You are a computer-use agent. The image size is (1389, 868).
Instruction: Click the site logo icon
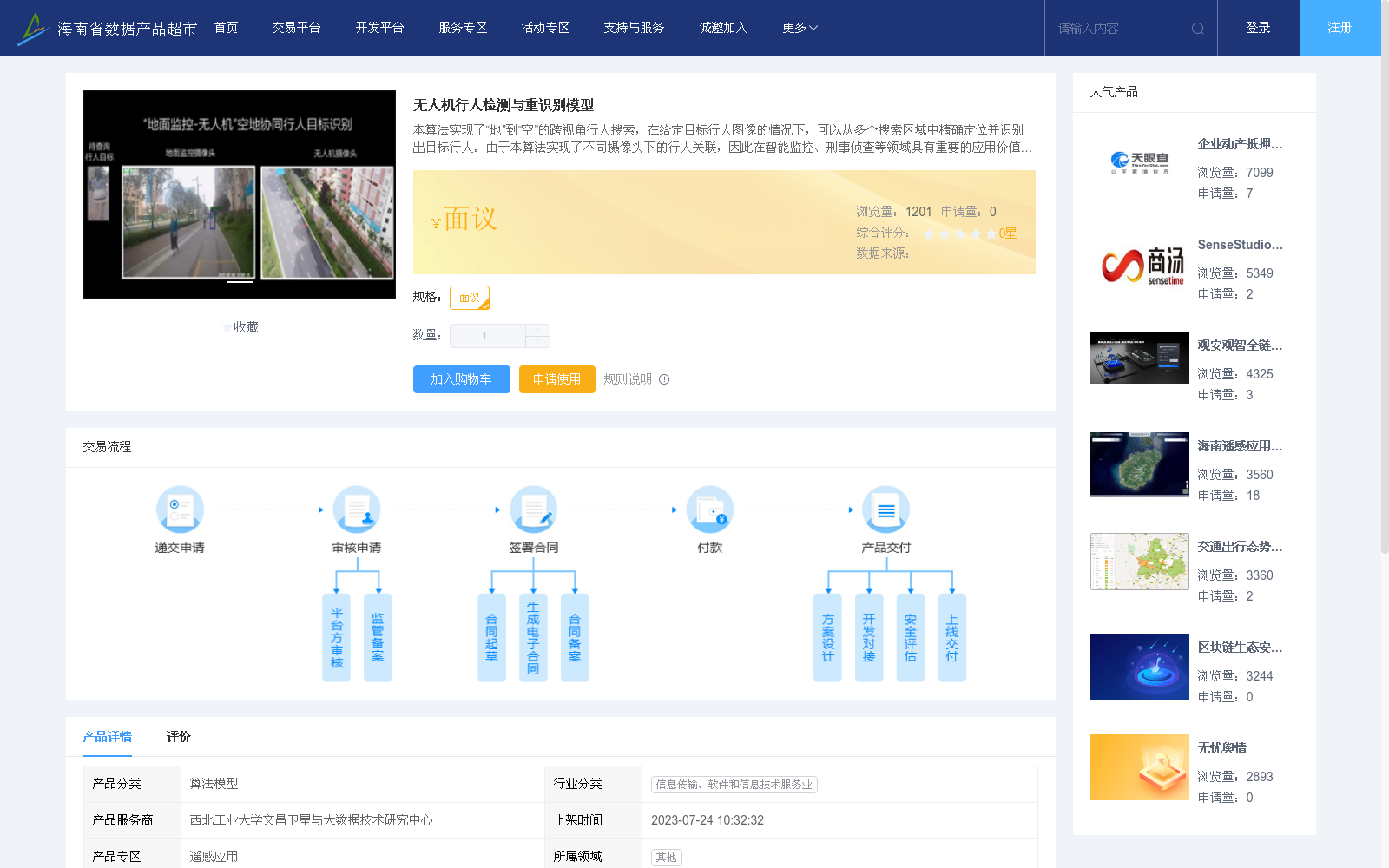[x=33, y=29]
